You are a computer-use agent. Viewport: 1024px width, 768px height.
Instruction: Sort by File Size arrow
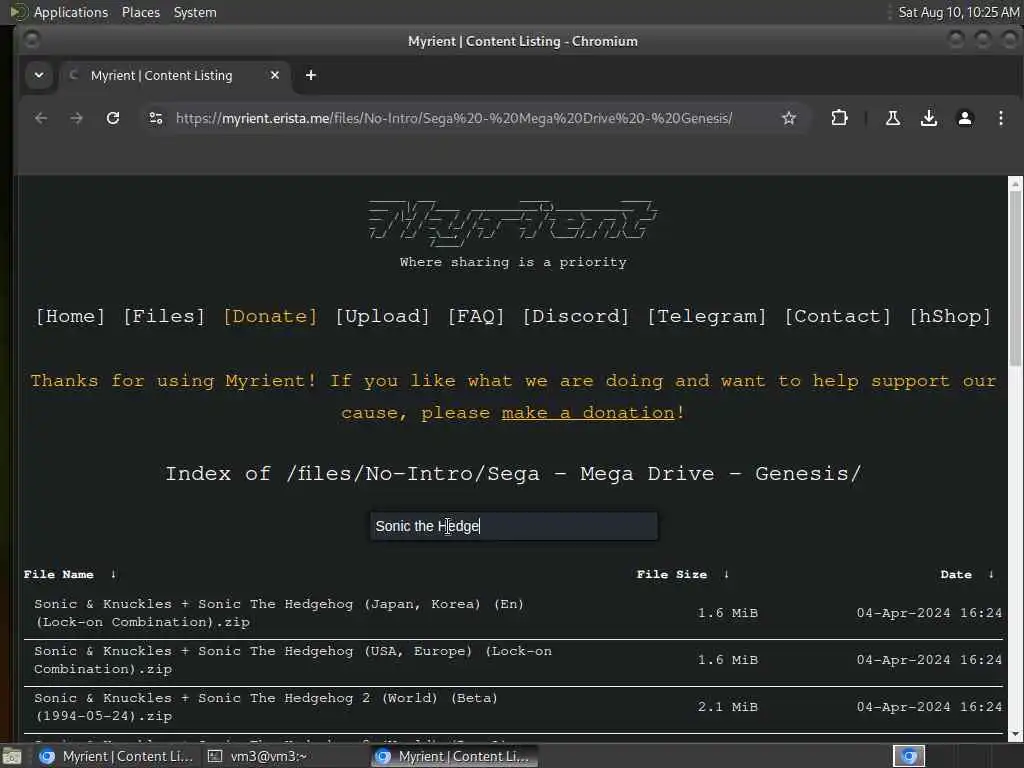tap(726, 574)
